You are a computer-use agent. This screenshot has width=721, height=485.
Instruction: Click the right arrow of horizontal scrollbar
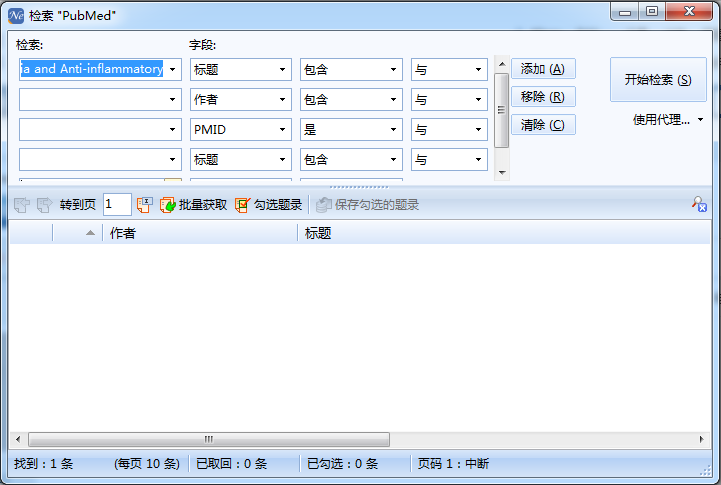coord(702,439)
